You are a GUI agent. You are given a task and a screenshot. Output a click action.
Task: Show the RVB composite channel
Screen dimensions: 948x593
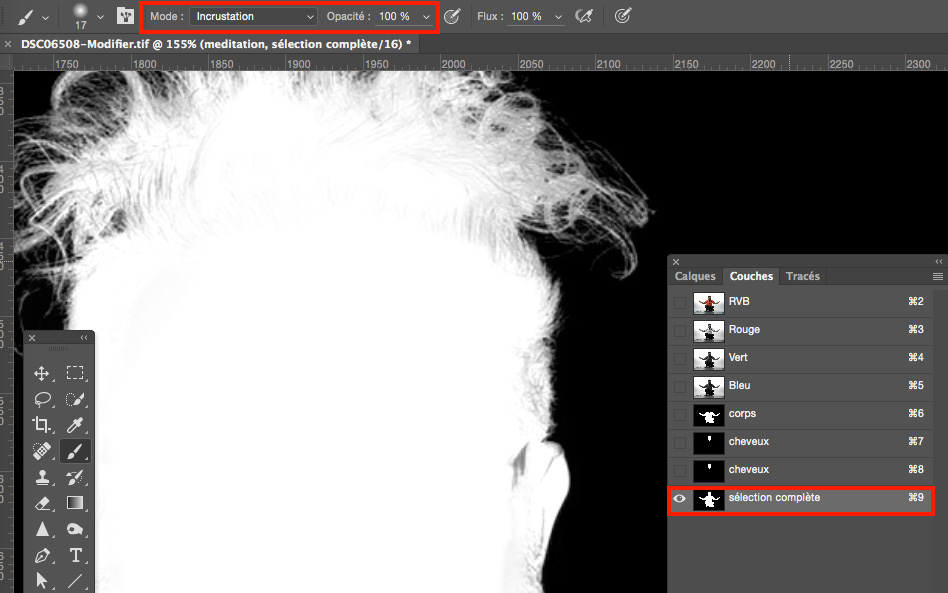(680, 302)
